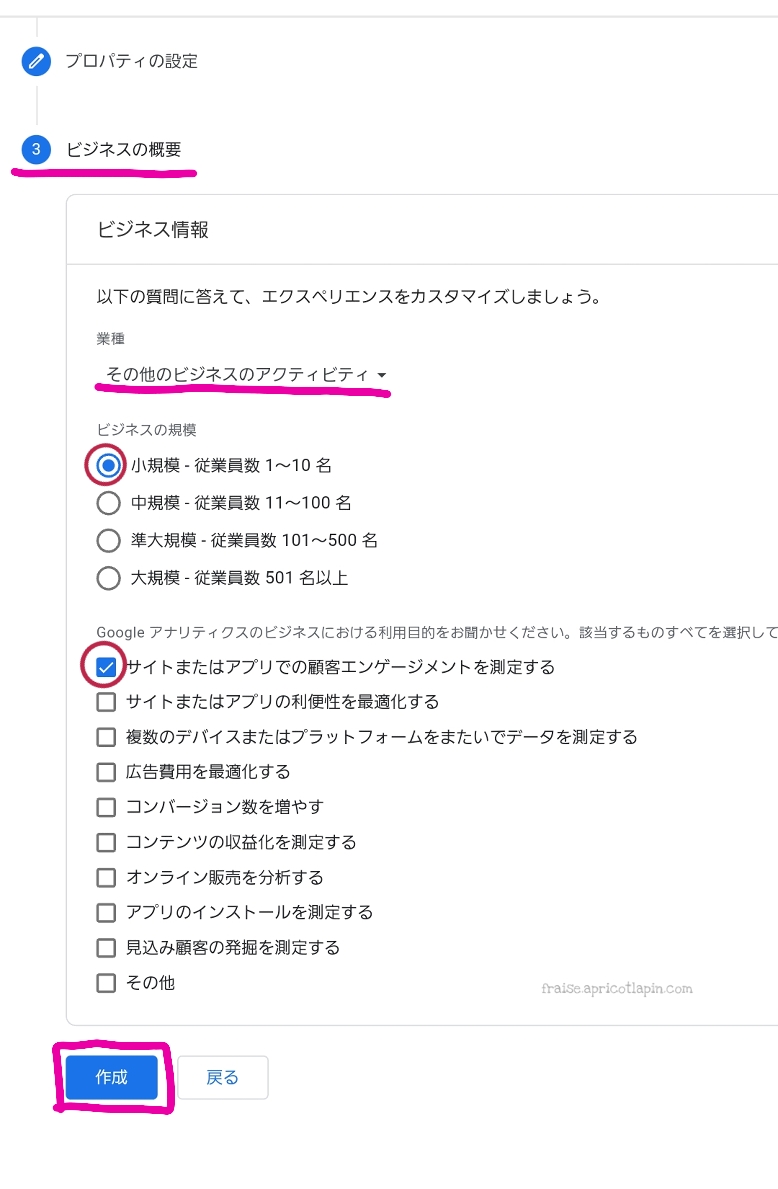The image size is (778, 1189).
Task: Click the pencil icon for プロパティの設定
Action: pyautogui.click(x=36, y=61)
